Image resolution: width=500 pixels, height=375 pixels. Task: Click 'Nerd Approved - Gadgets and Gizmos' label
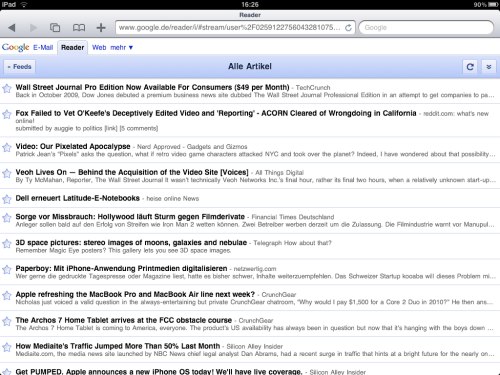pyautogui.click(x=192, y=147)
